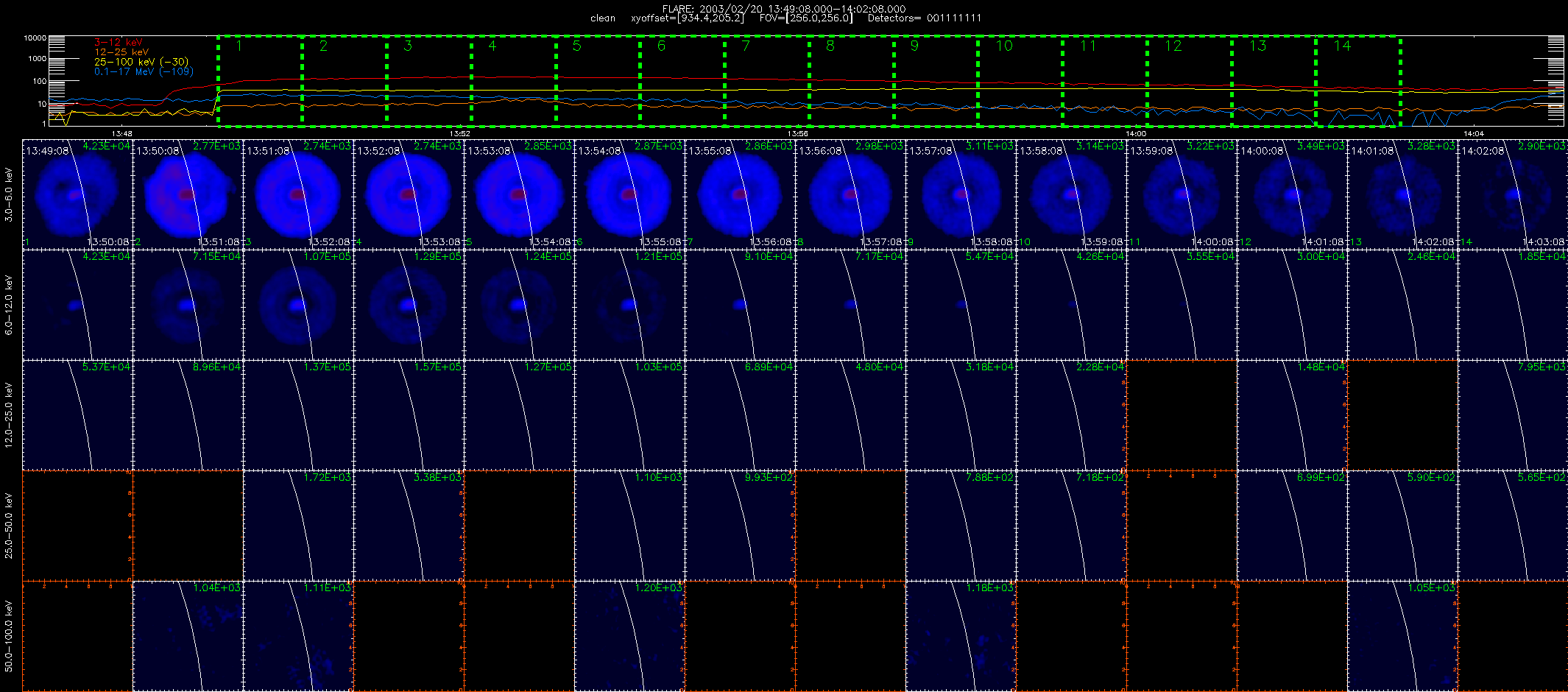Image resolution: width=1568 pixels, height=692 pixels.
Task: Open the 12-25 keV image labeled 1.57E+05
Action: coord(409,415)
